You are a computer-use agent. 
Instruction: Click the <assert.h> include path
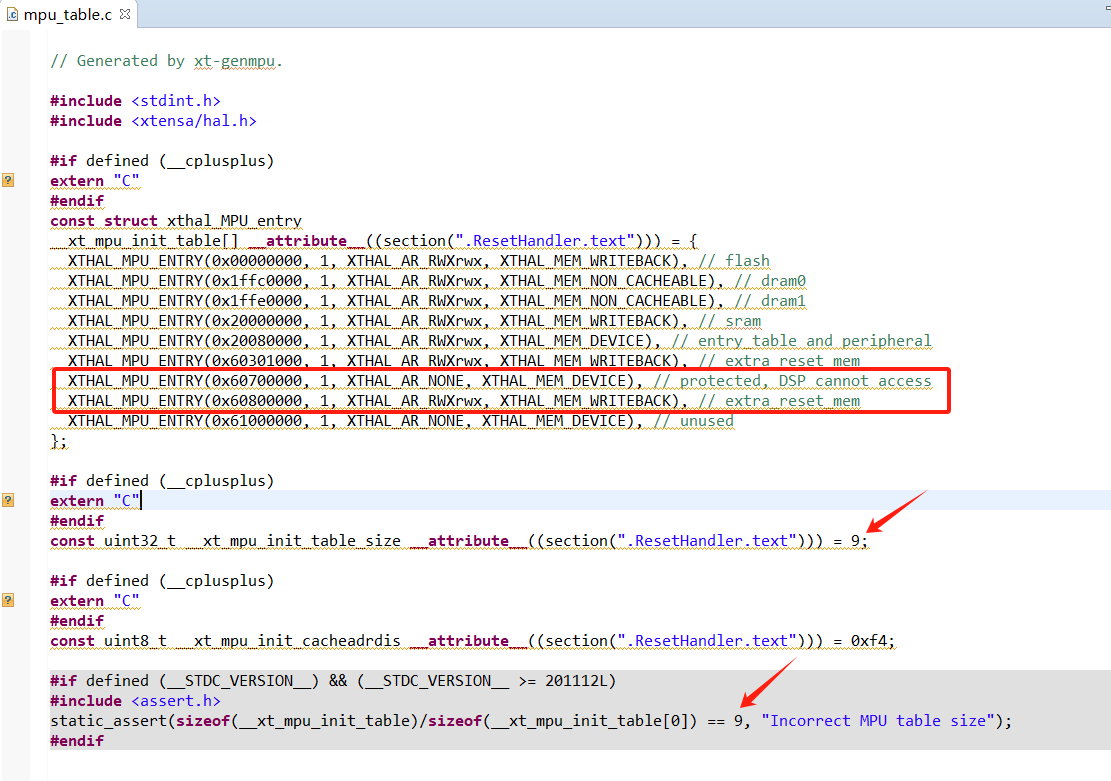pyautogui.click(x=176, y=701)
